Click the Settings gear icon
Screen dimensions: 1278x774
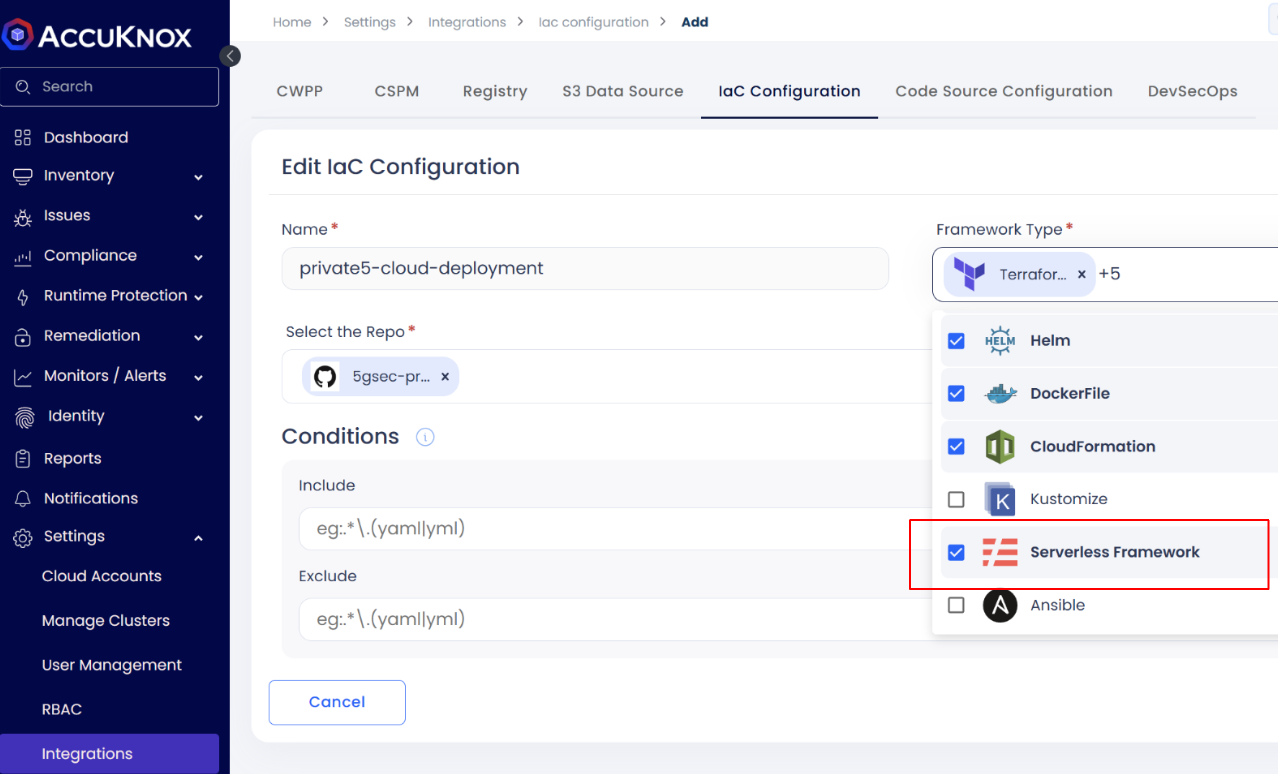[x=22, y=537]
